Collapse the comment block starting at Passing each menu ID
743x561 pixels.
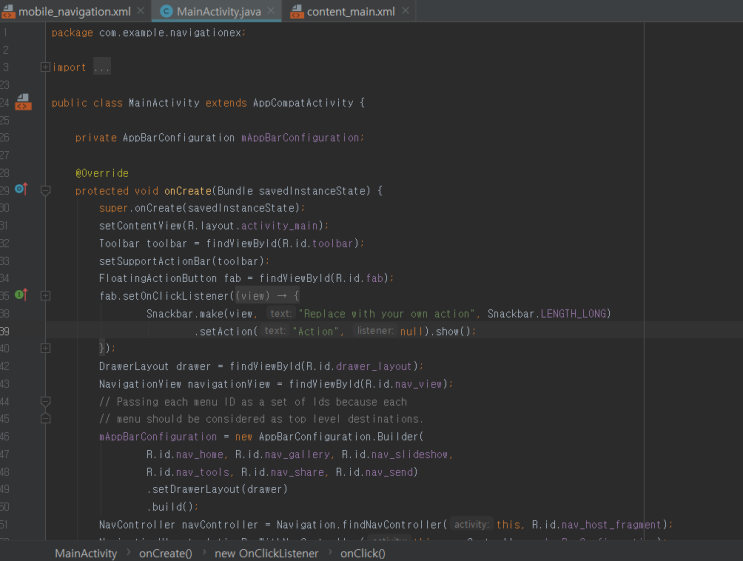45,402
